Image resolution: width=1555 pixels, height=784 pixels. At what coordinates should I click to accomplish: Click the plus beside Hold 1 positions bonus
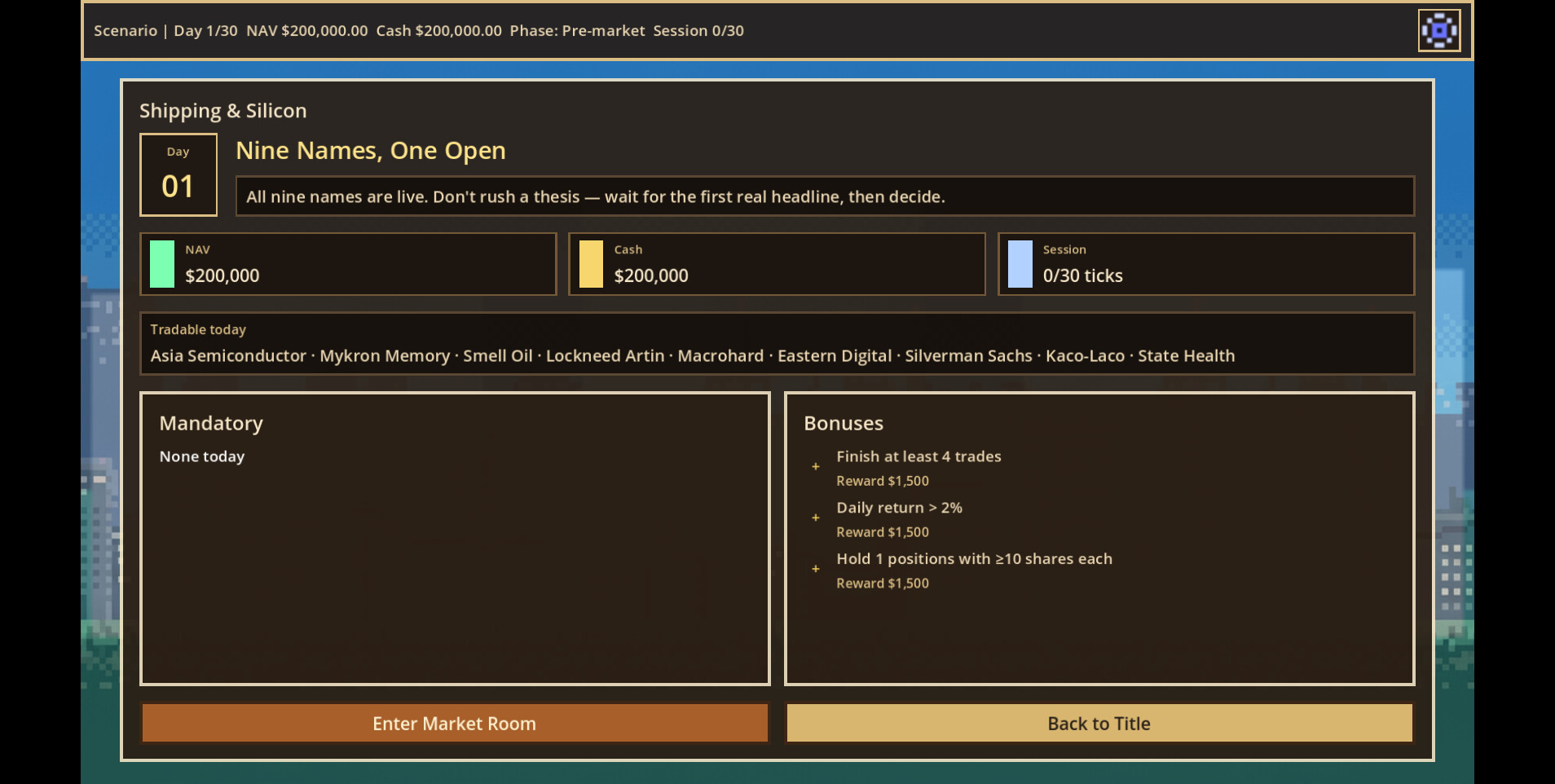[x=815, y=569]
